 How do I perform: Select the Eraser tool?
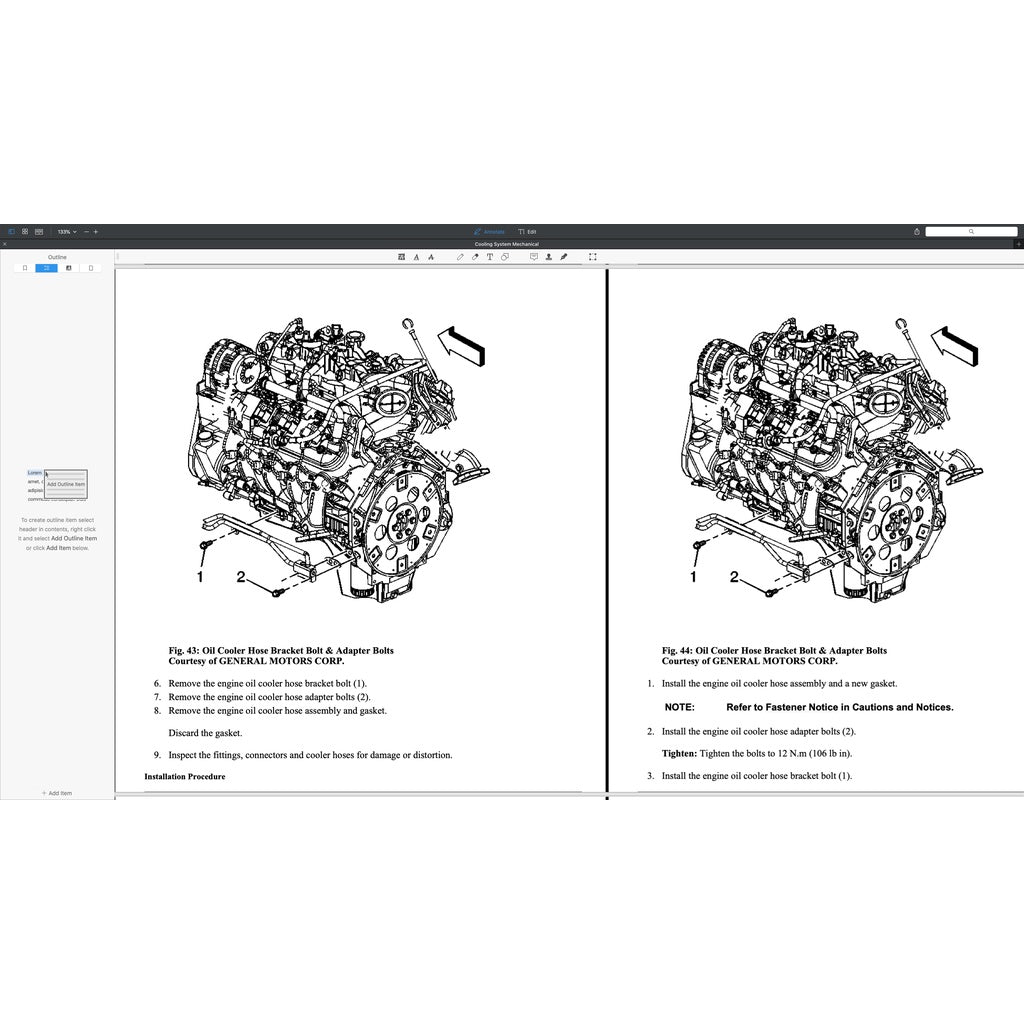tap(474, 256)
